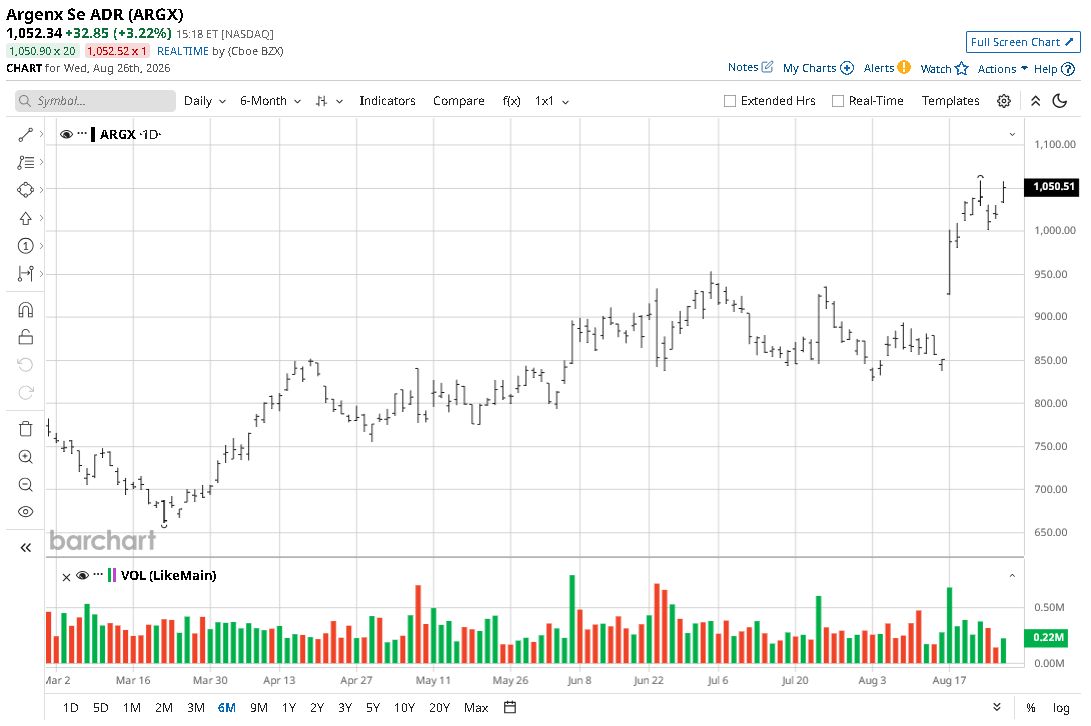
Task: Select the 3M time range
Action: [196, 707]
